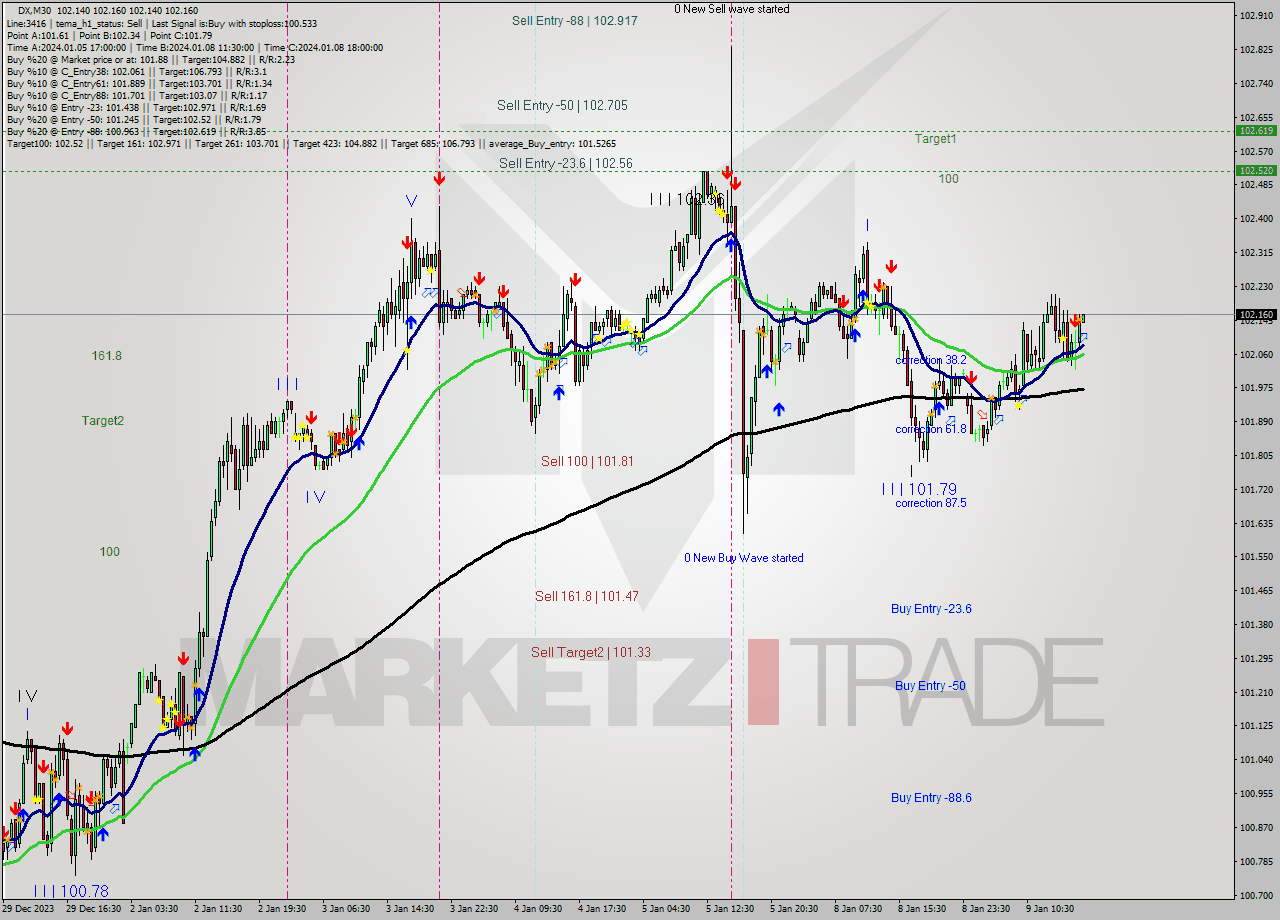This screenshot has height=920, width=1280.
Task: Click the '9 Jan 10:30' time axis label
Action: pos(1050,909)
